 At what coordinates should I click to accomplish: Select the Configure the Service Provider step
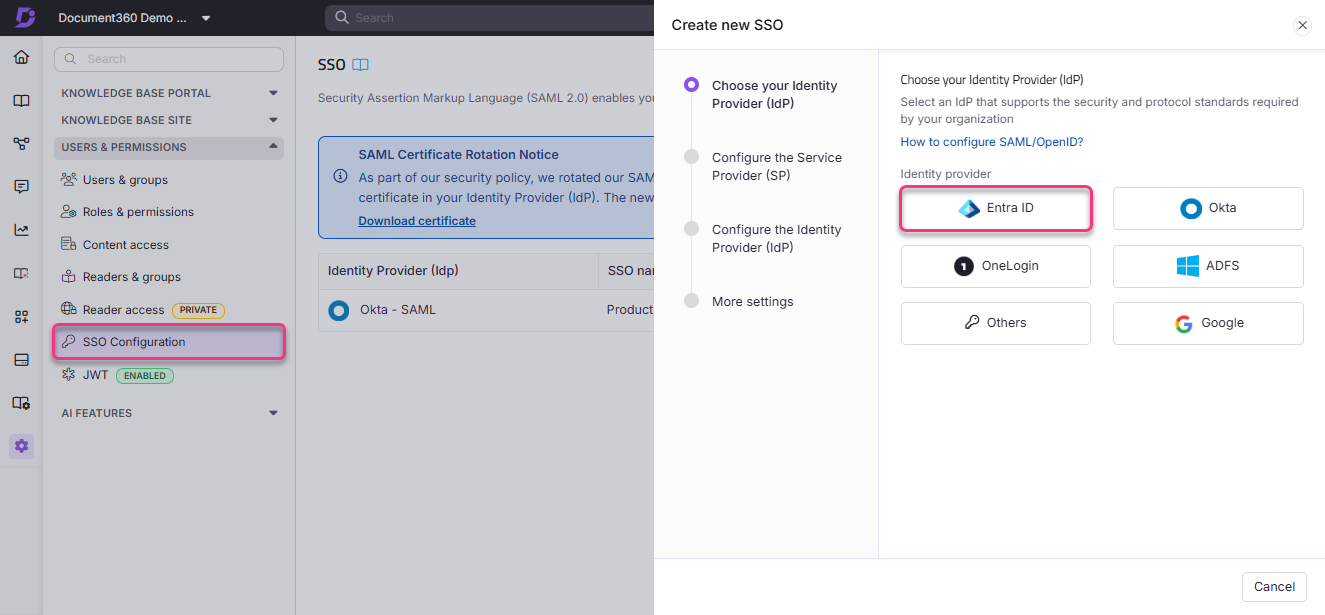(776, 166)
